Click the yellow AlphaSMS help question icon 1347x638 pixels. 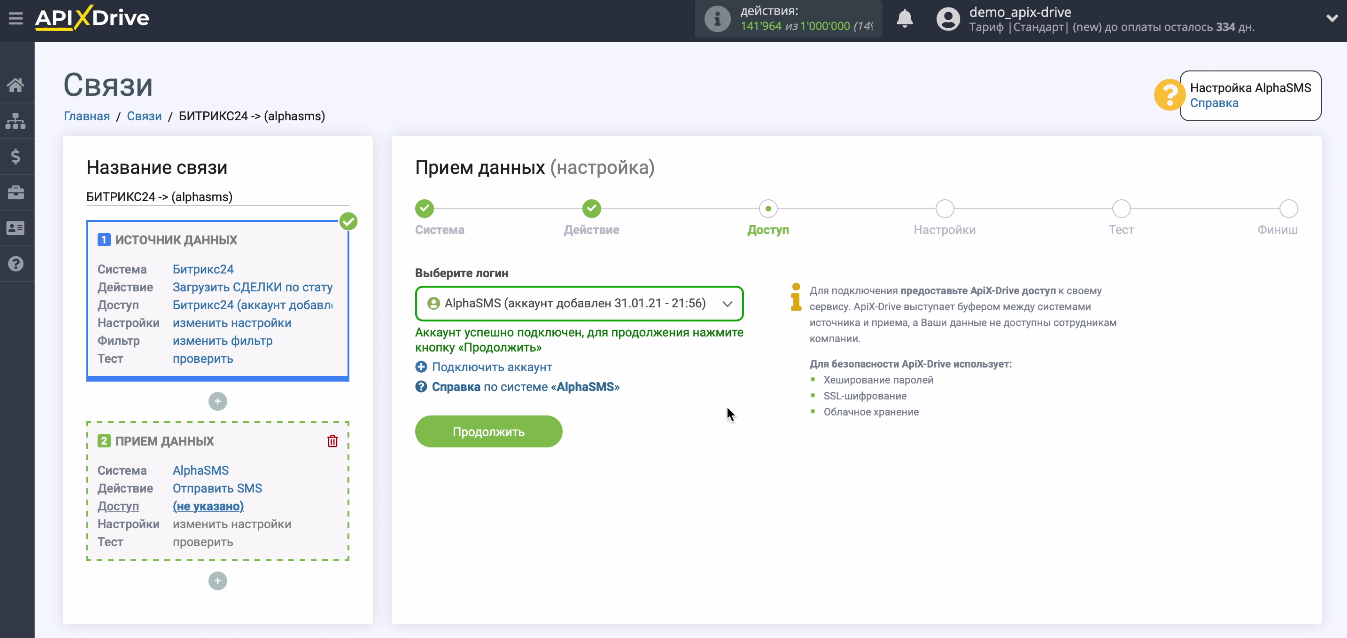pos(1168,95)
